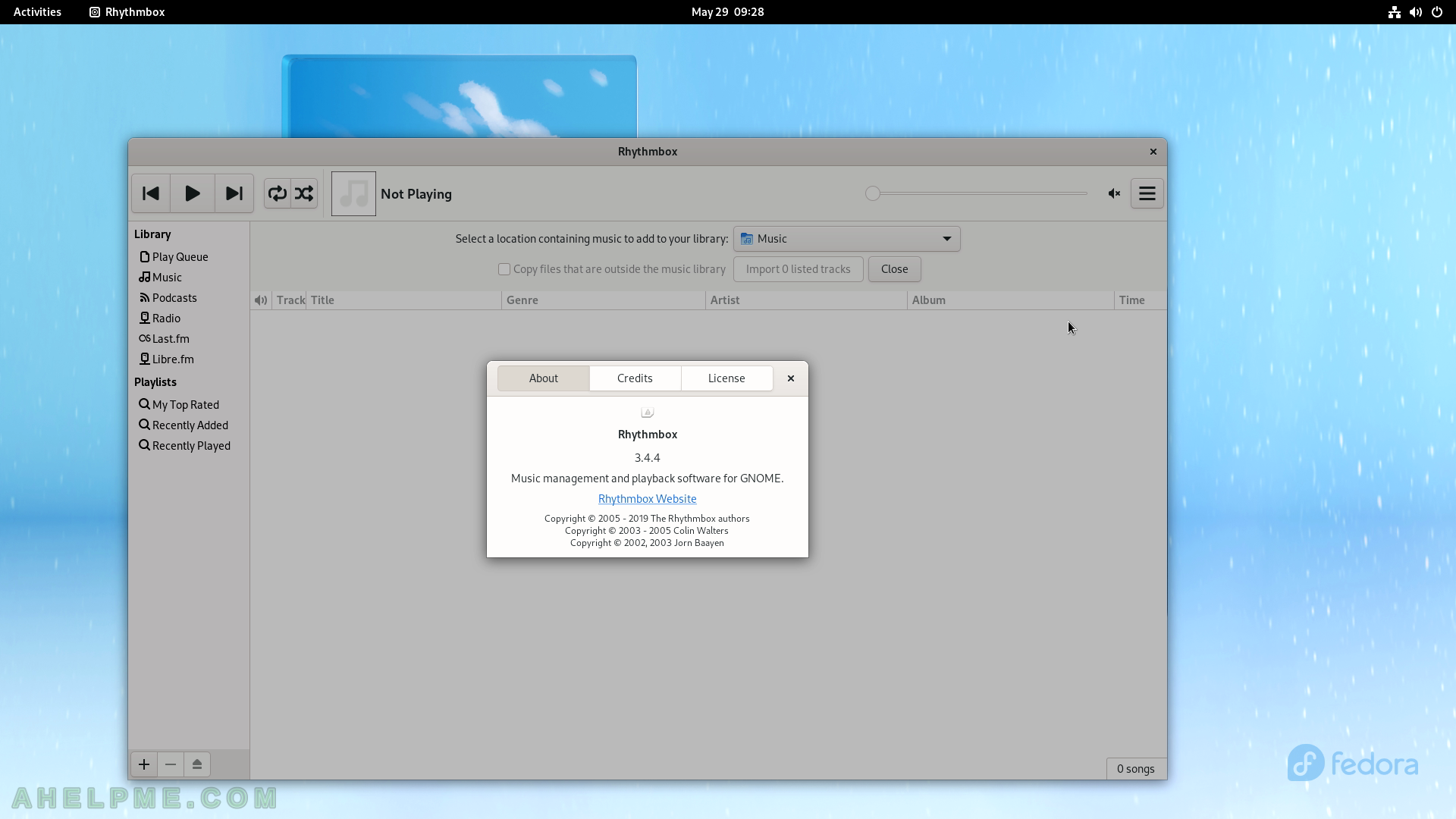Add a new playlist with plus button
Image resolution: width=1456 pixels, height=819 pixels.
[x=144, y=764]
